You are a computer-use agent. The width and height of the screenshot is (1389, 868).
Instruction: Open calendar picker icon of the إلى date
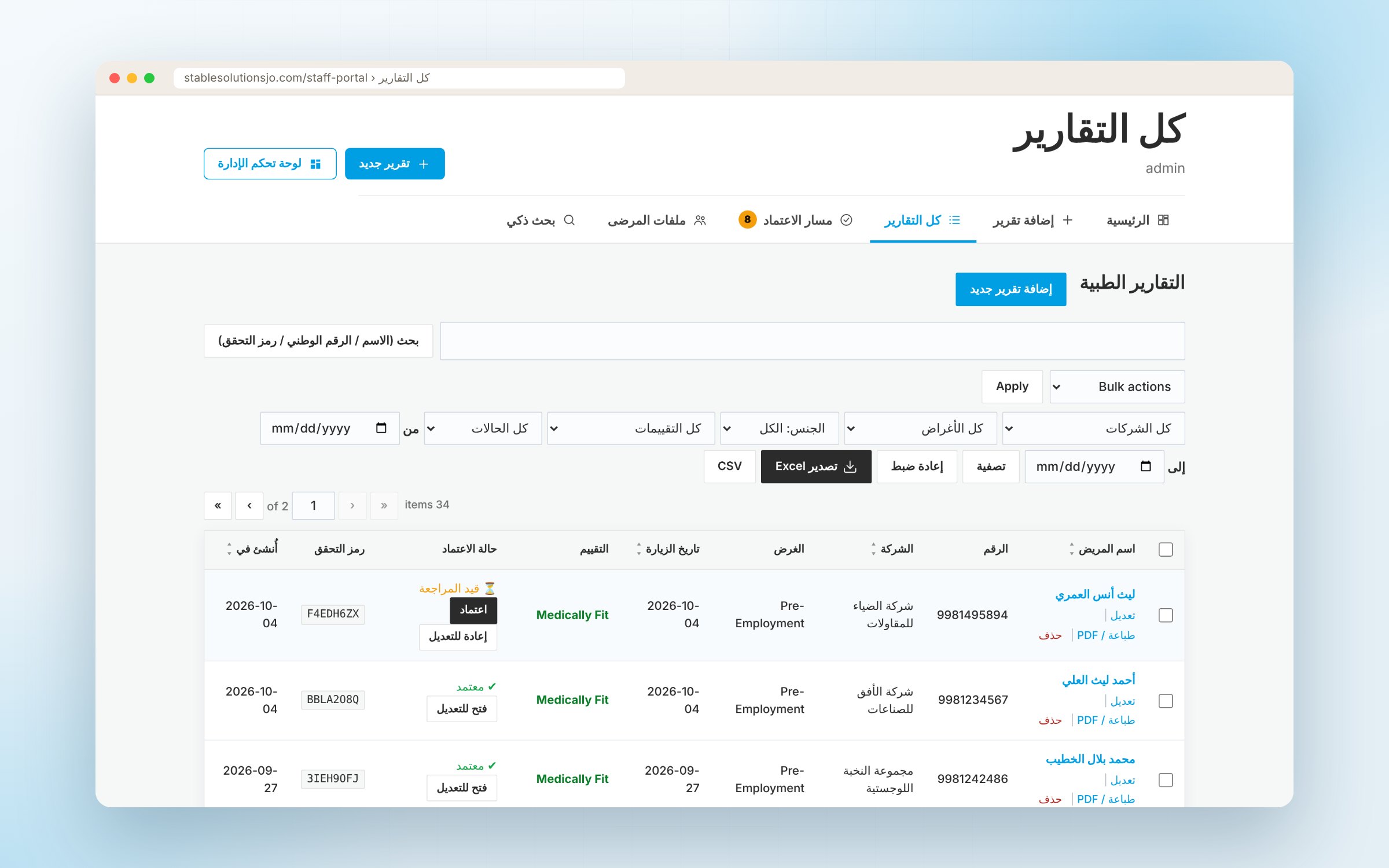[1145, 466]
